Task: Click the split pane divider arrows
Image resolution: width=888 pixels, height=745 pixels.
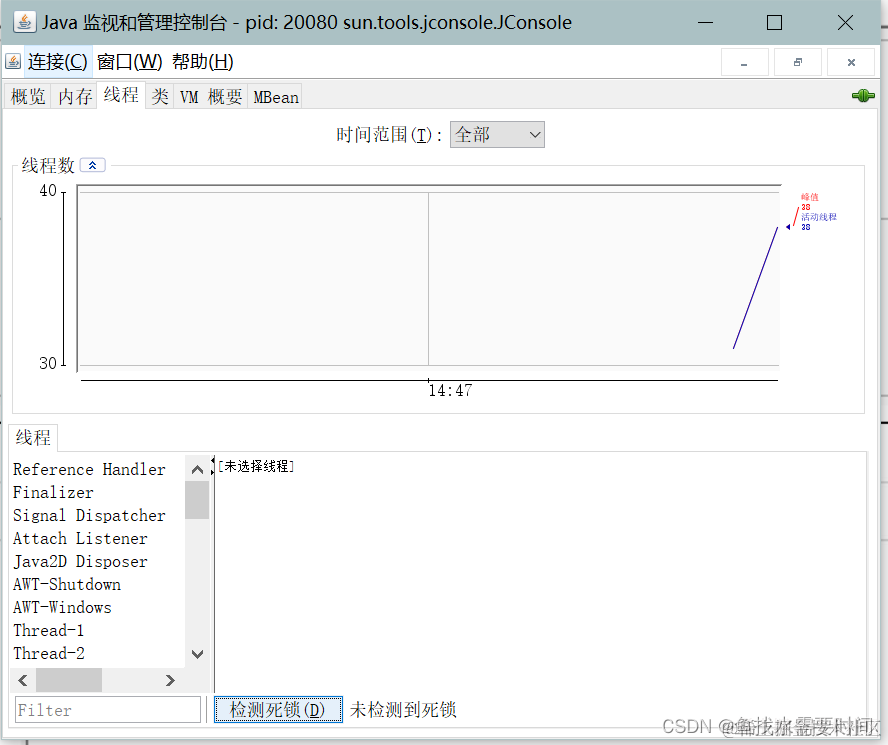Action: point(213,466)
